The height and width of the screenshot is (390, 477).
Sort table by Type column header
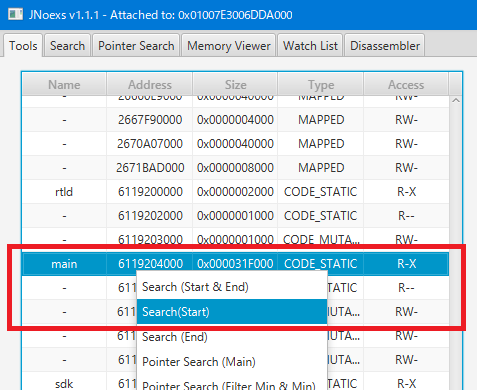coord(321,84)
